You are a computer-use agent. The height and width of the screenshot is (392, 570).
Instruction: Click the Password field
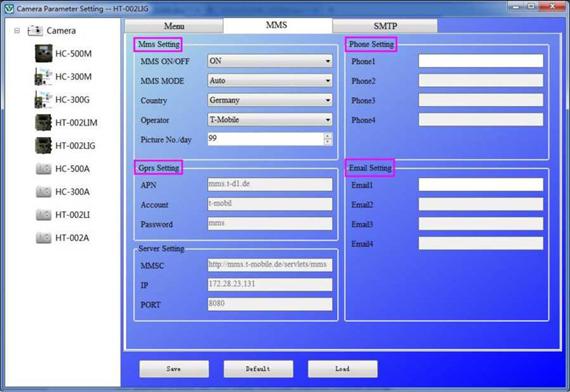pyautogui.click(x=270, y=224)
